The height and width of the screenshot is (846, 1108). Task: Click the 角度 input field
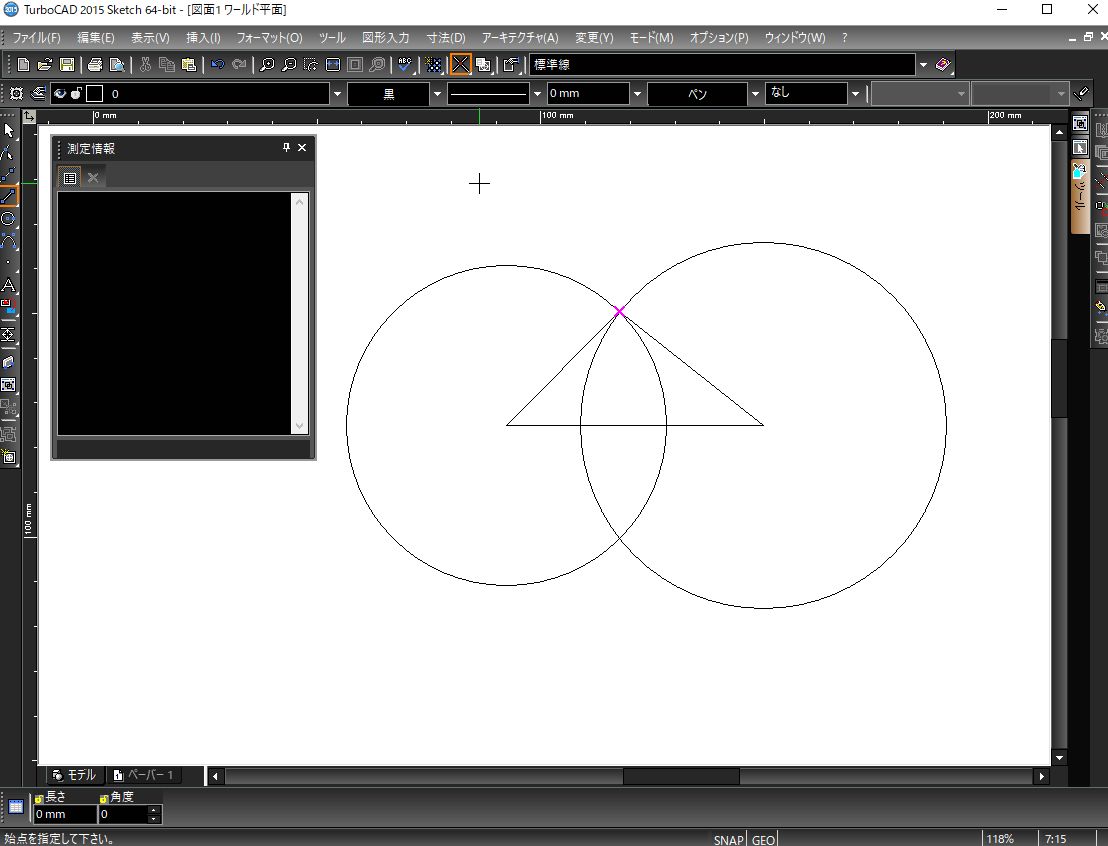(x=123, y=814)
